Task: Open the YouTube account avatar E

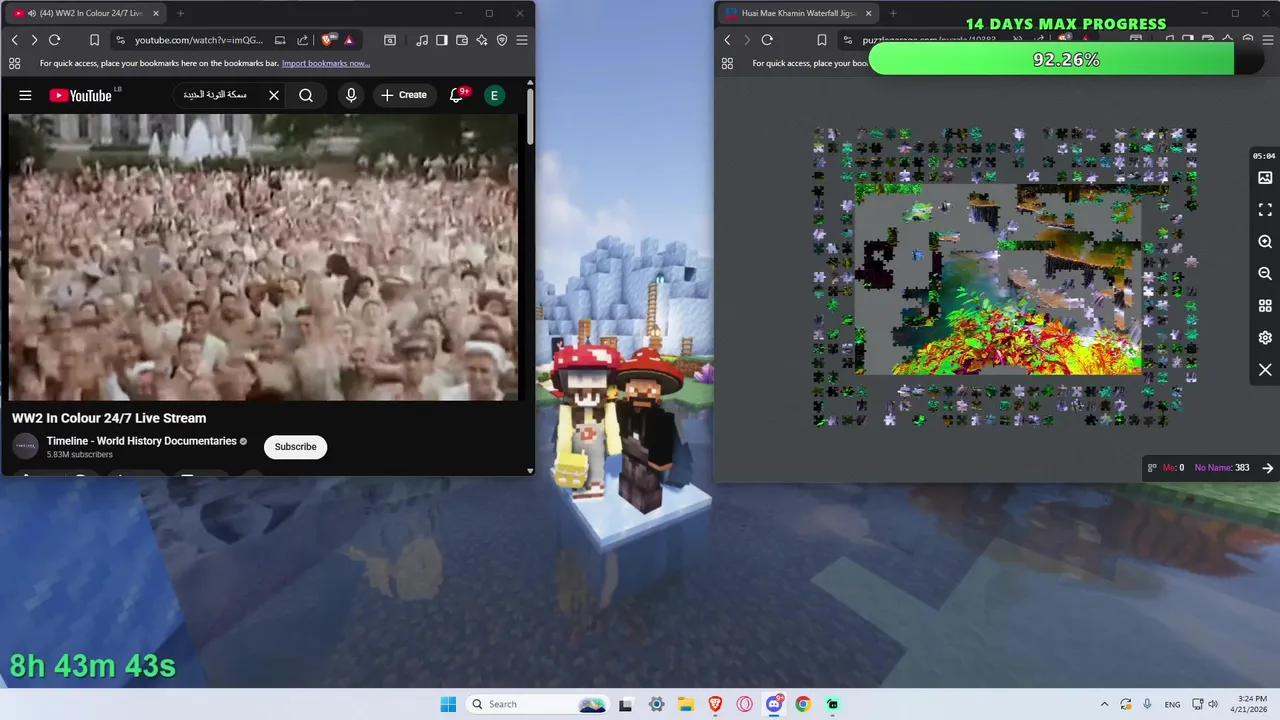Action: [x=494, y=95]
